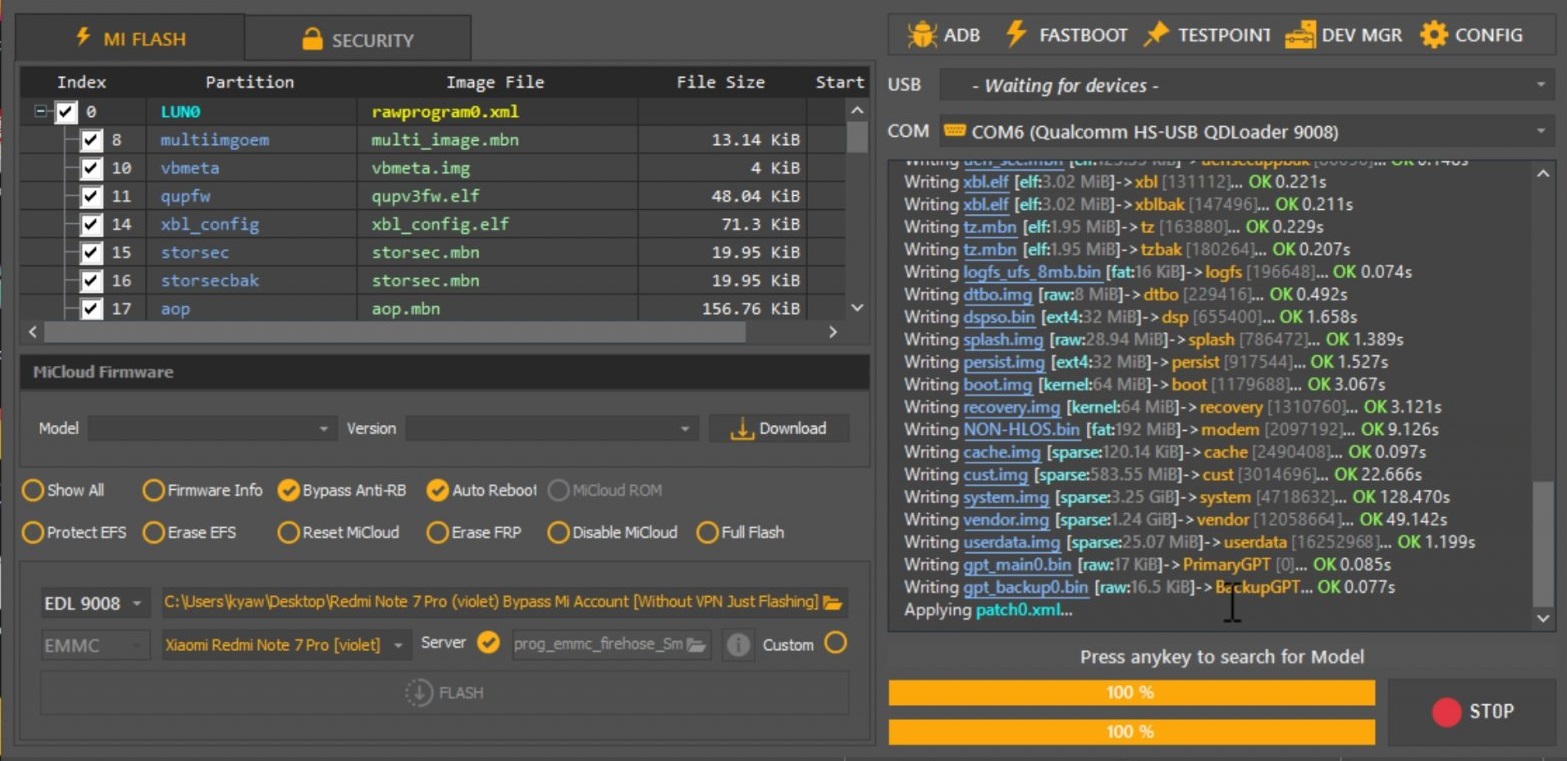Enable Show All option

[x=33, y=490]
